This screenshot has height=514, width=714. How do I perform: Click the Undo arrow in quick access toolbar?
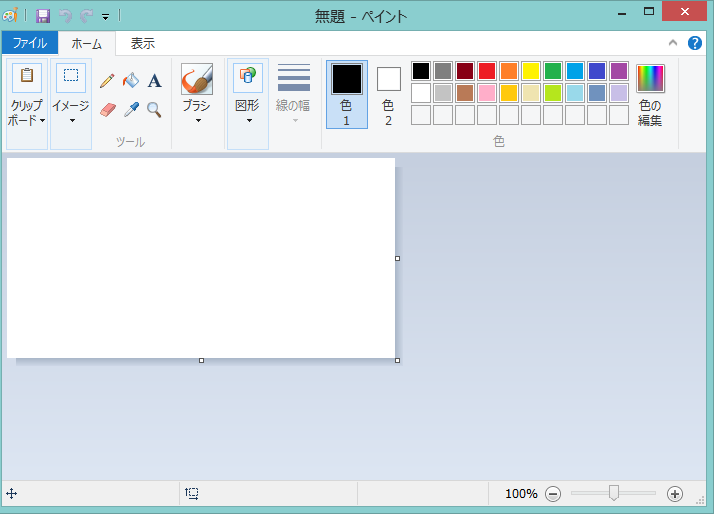pyautogui.click(x=66, y=16)
